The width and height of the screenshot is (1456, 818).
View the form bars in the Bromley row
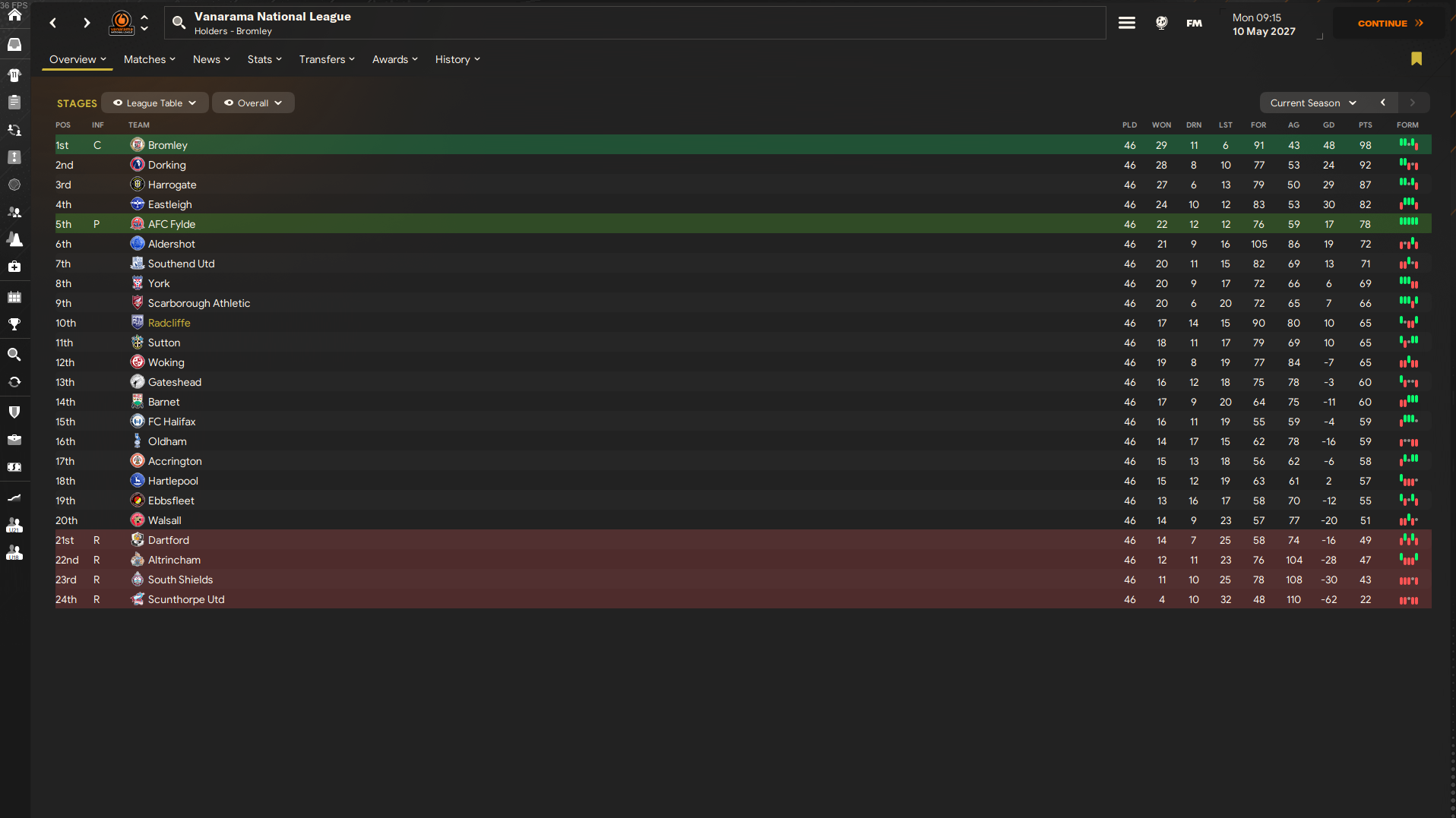pyautogui.click(x=1409, y=144)
